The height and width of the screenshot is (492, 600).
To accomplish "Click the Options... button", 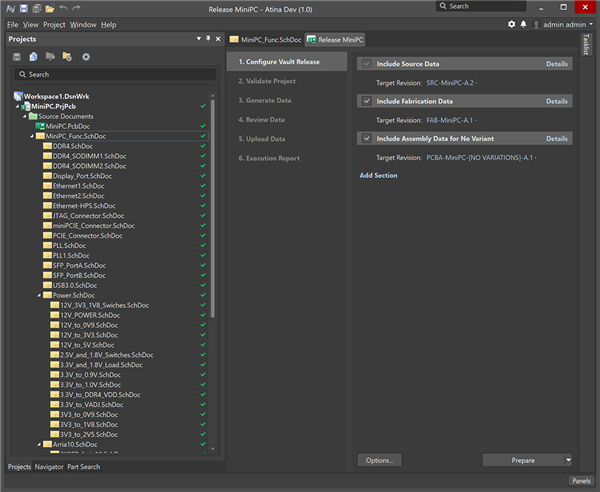I will pos(378,460).
